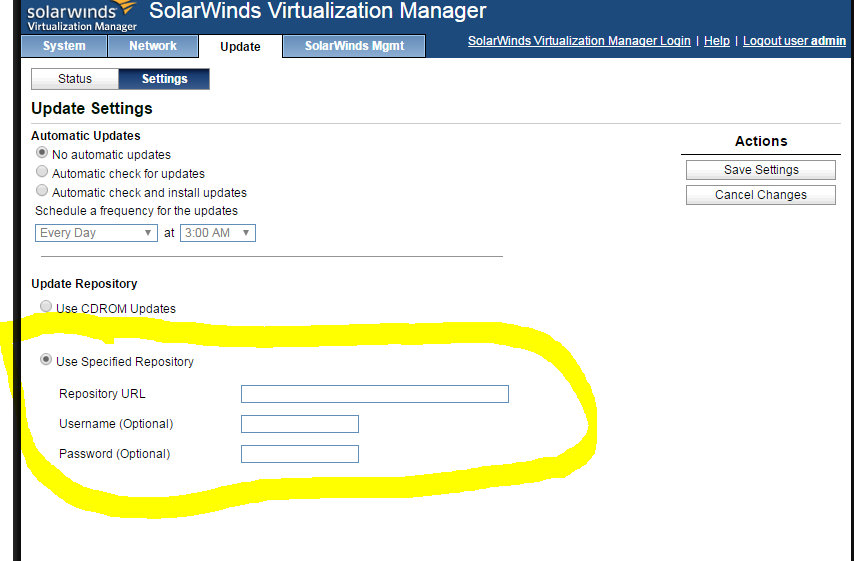Click the SolarWinds Virtualization Manager logo
854x561 pixels.
pyautogui.click(x=82, y=16)
